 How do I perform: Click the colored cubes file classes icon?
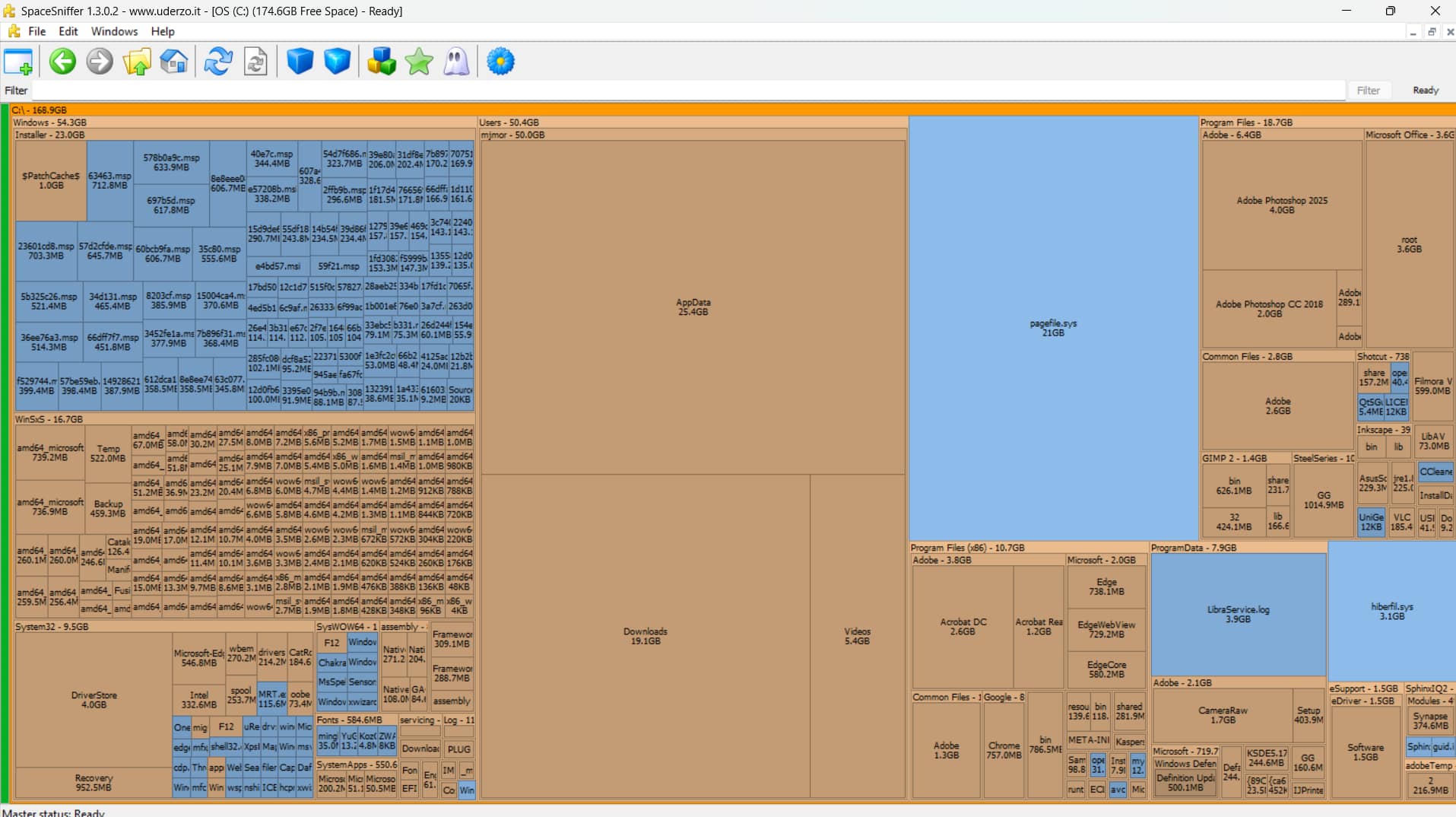tap(381, 62)
